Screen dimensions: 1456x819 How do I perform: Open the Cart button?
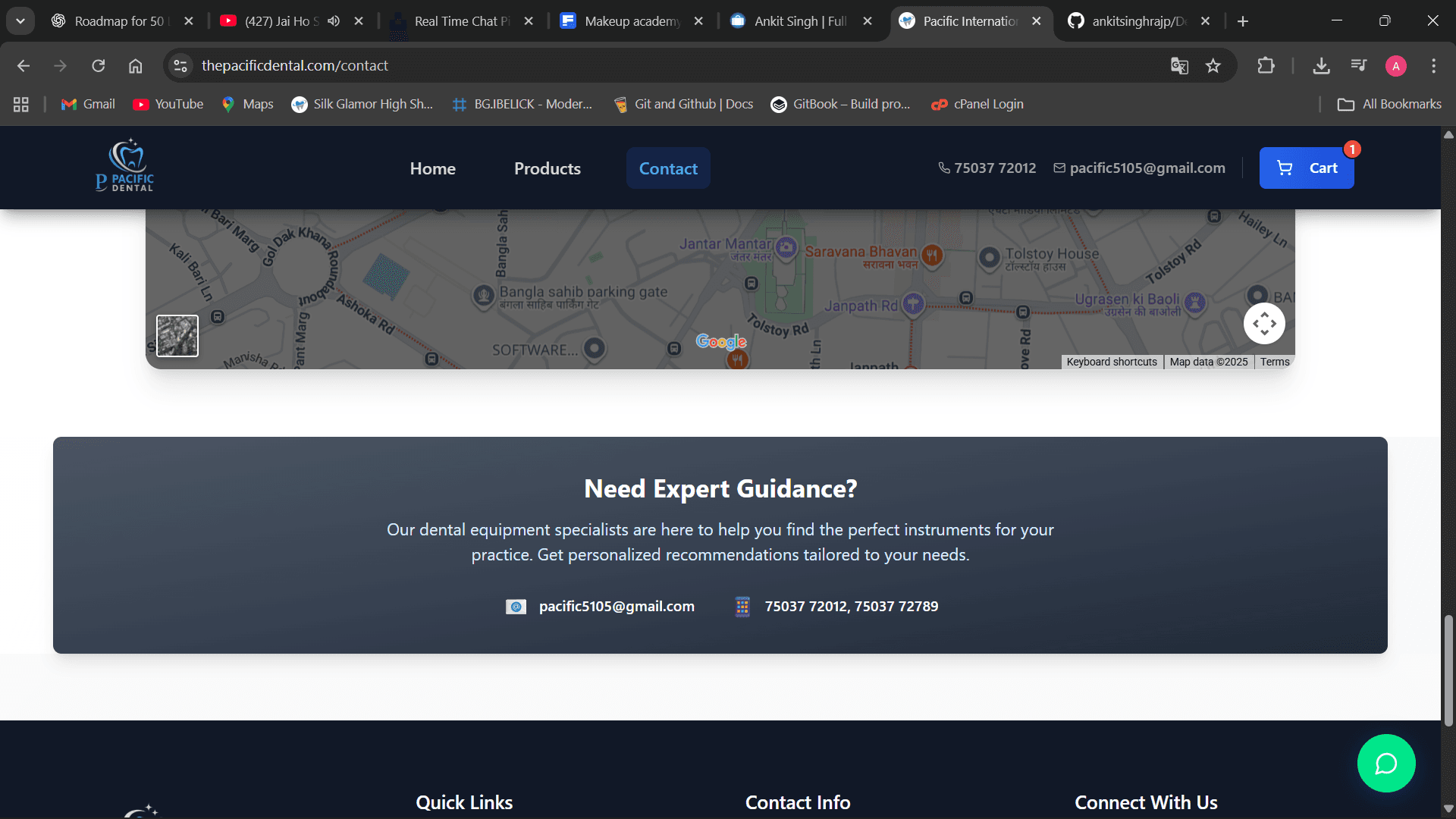tap(1306, 168)
